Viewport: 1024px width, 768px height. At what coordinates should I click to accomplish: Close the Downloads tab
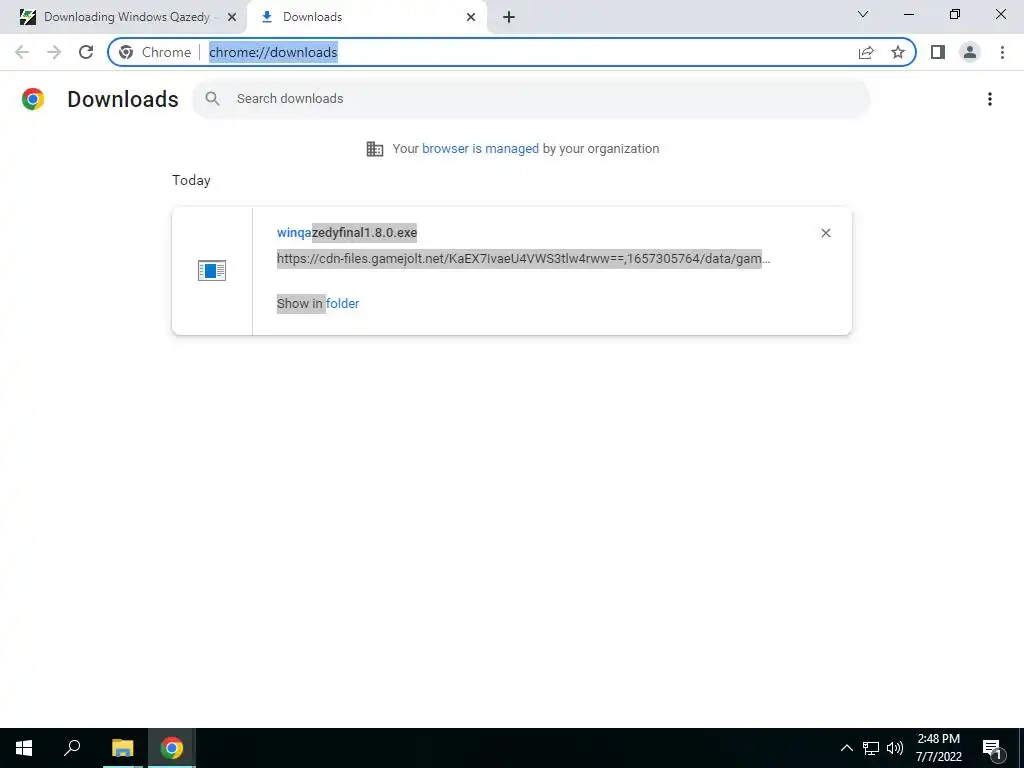pos(471,17)
